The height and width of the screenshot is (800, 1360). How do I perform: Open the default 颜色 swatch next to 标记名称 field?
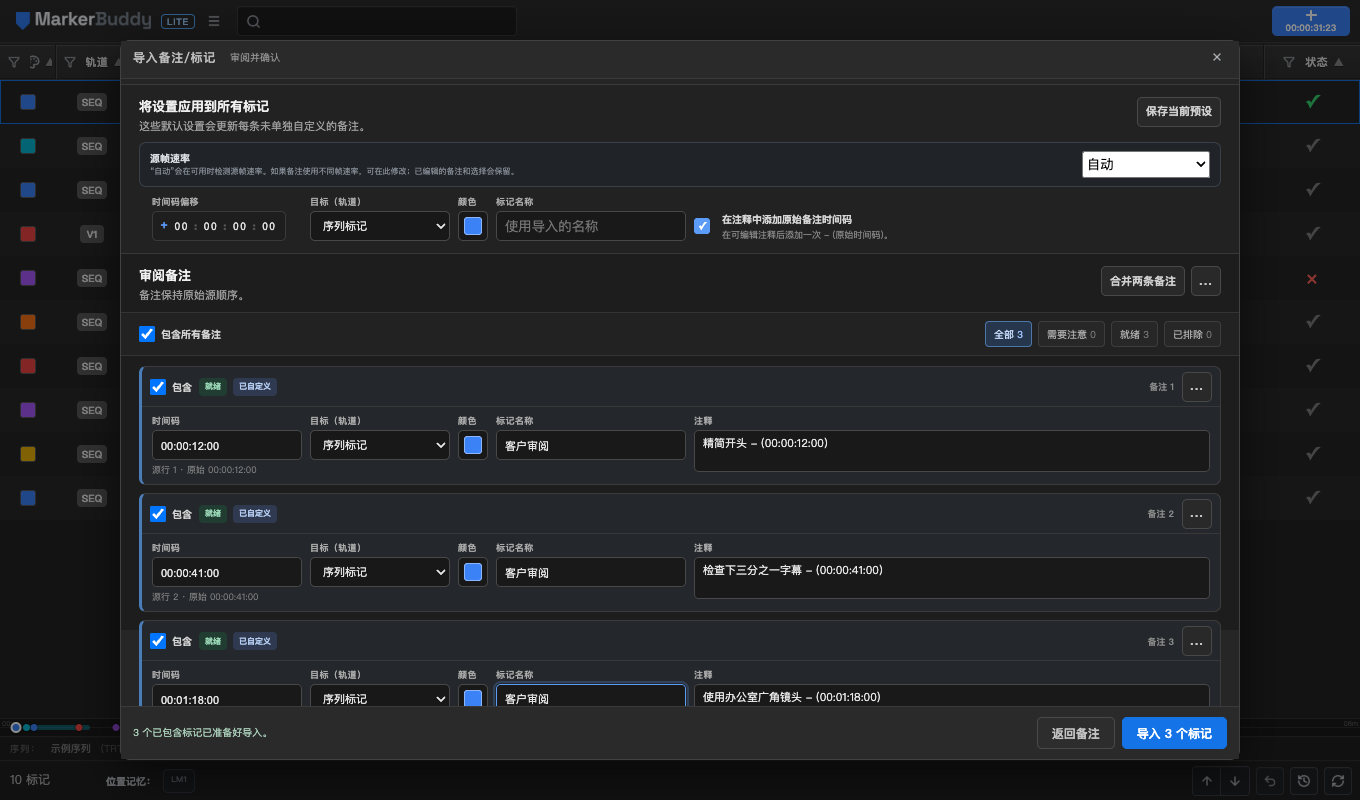473,226
